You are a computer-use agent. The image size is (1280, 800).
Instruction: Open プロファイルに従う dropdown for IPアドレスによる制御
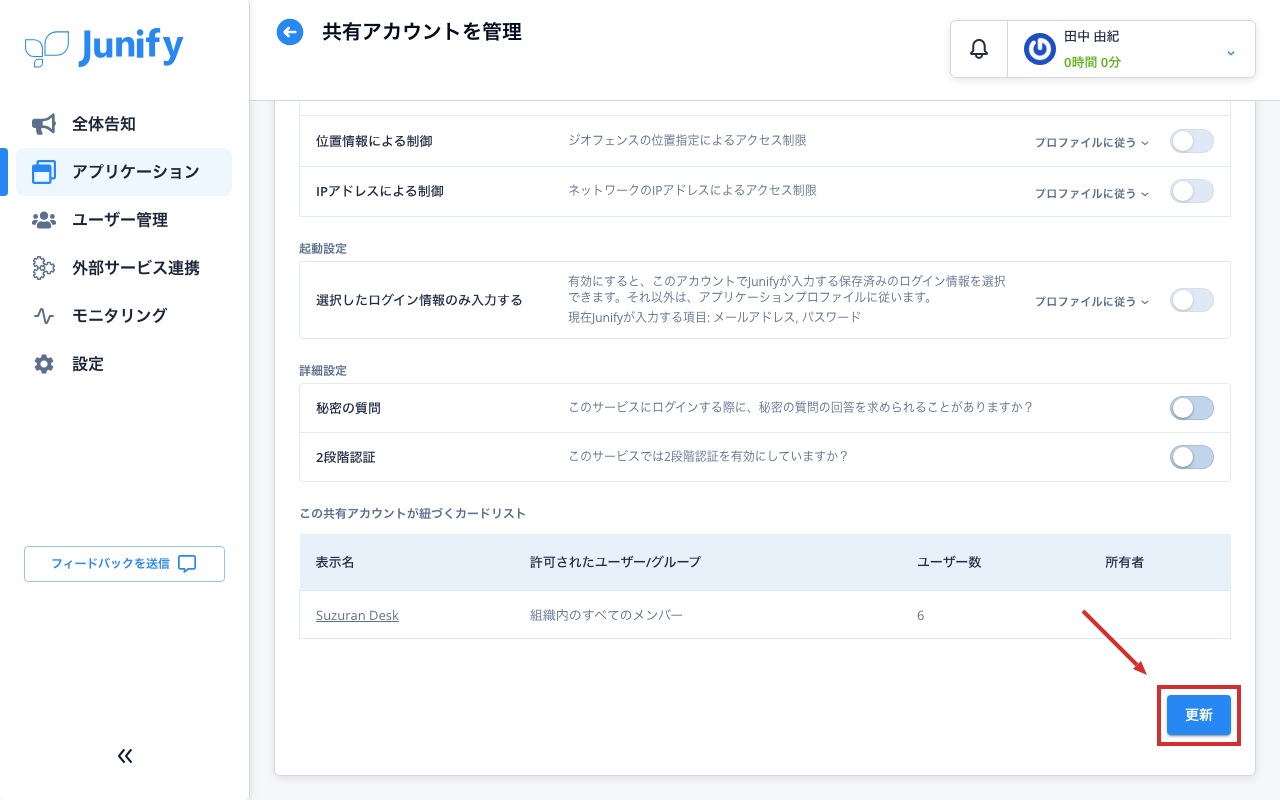(1092, 193)
